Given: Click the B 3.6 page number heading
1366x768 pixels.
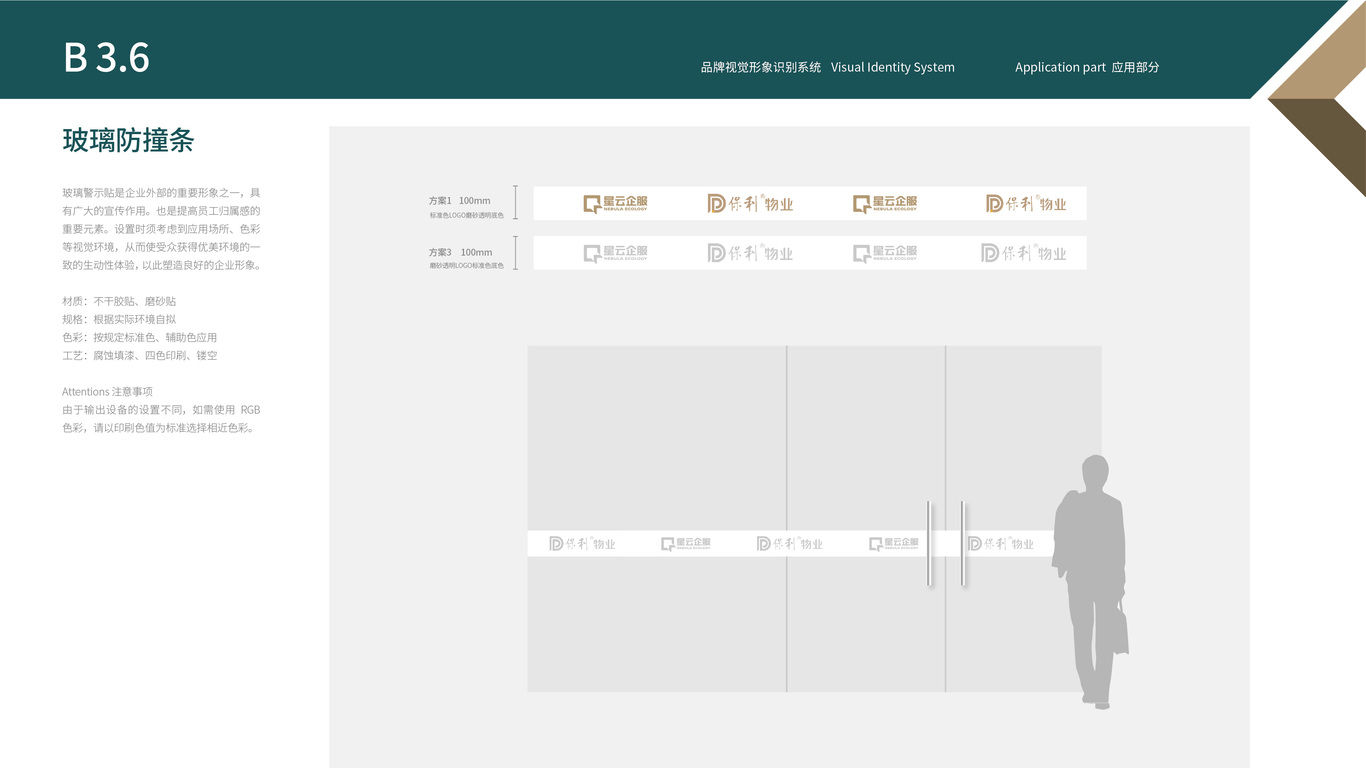Looking at the screenshot, I should tap(107, 58).
